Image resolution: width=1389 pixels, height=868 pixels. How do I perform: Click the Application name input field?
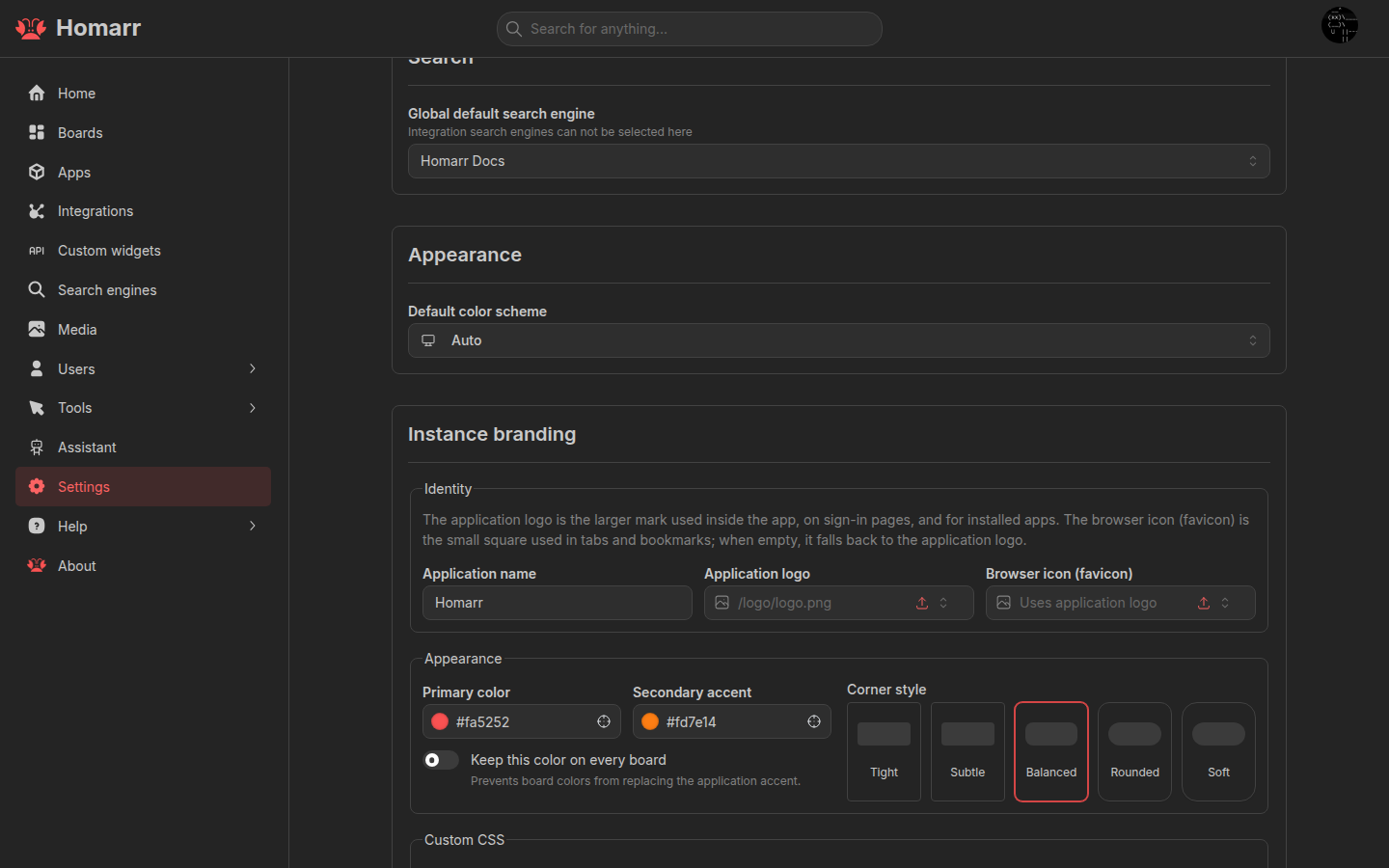[558, 603]
